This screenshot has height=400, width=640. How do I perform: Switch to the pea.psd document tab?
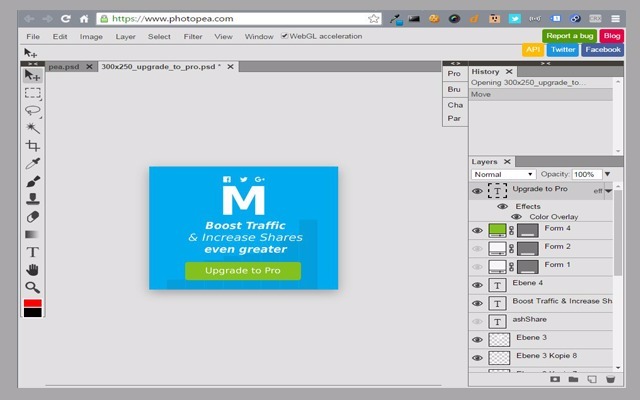[65, 66]
